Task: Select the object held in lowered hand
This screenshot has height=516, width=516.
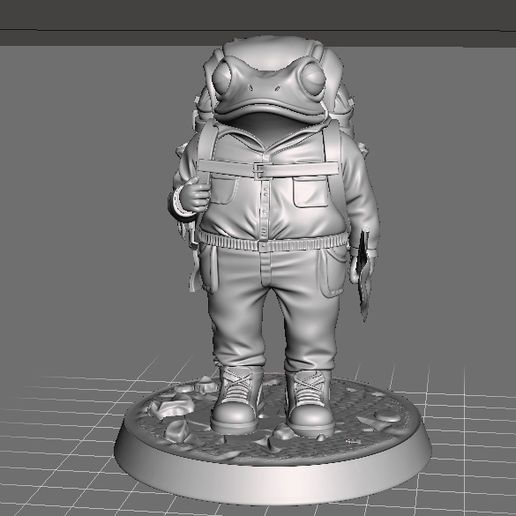Action: [363, 275]
